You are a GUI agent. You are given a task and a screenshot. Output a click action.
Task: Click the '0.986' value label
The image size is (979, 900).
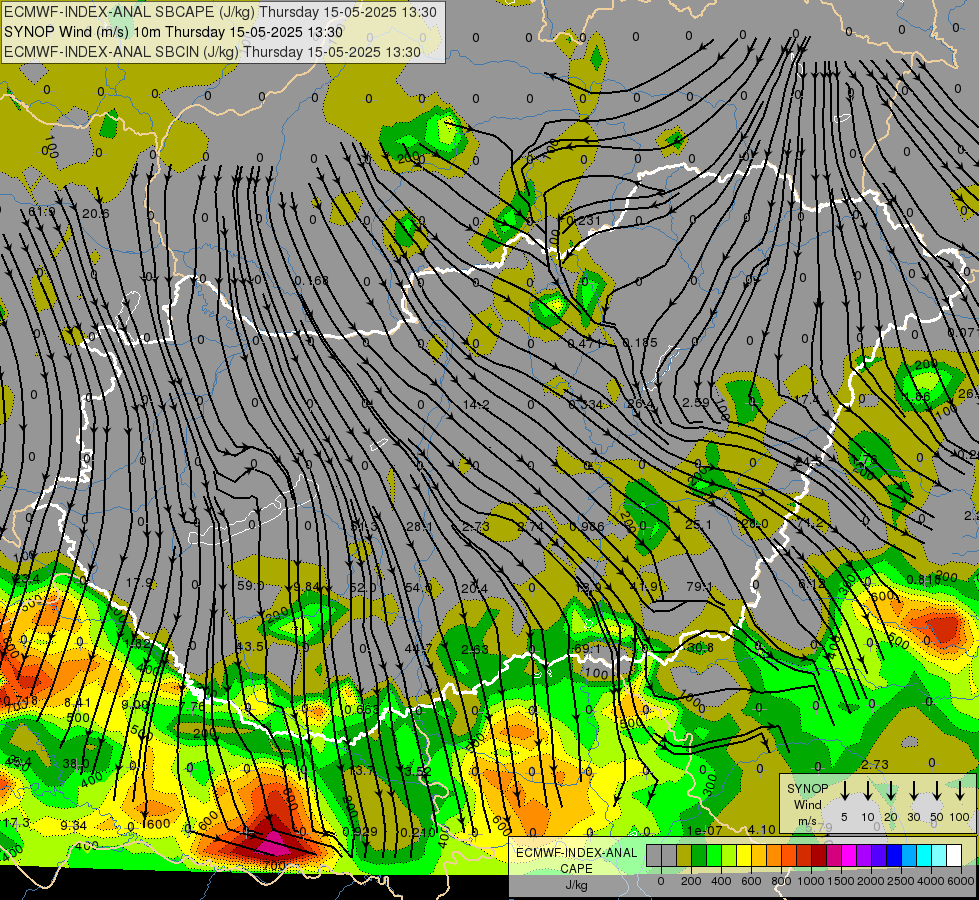click(587, 527)
